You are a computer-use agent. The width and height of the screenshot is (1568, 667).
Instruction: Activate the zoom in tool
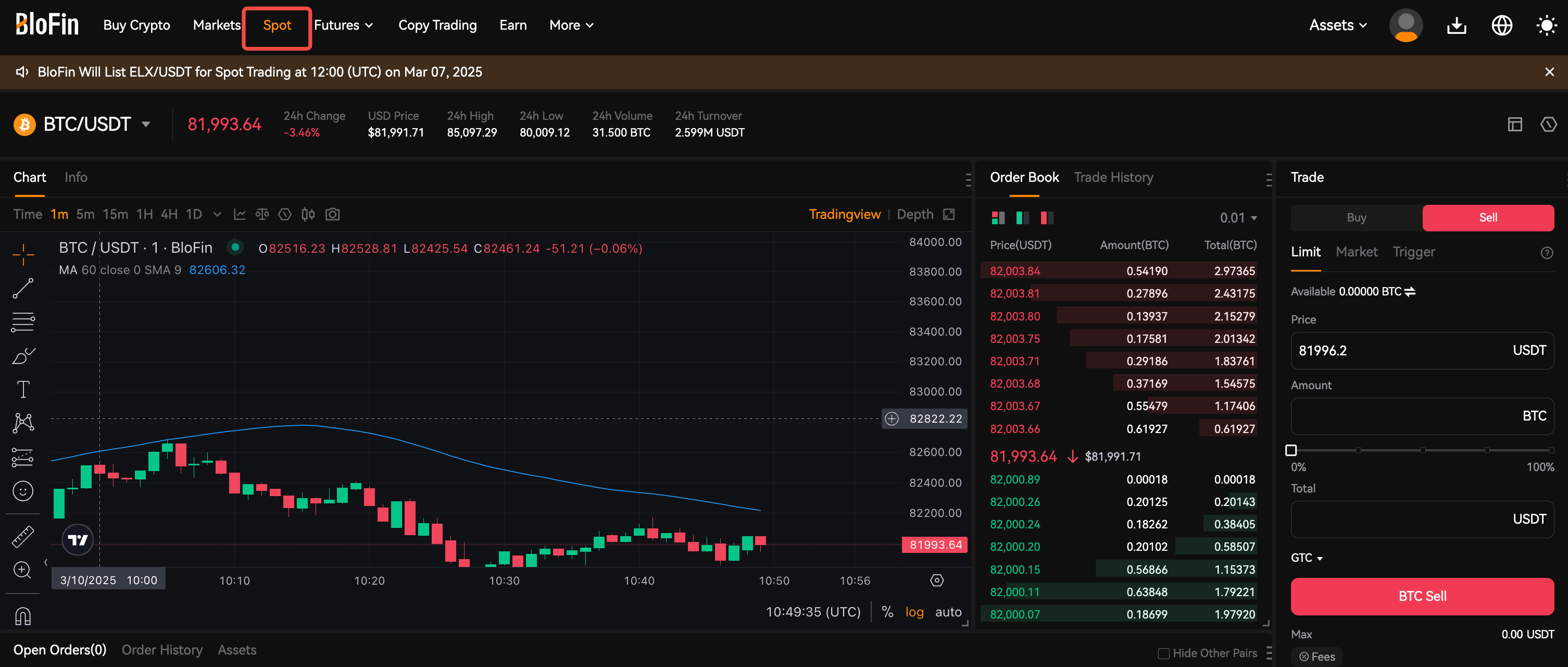[22, 570]
